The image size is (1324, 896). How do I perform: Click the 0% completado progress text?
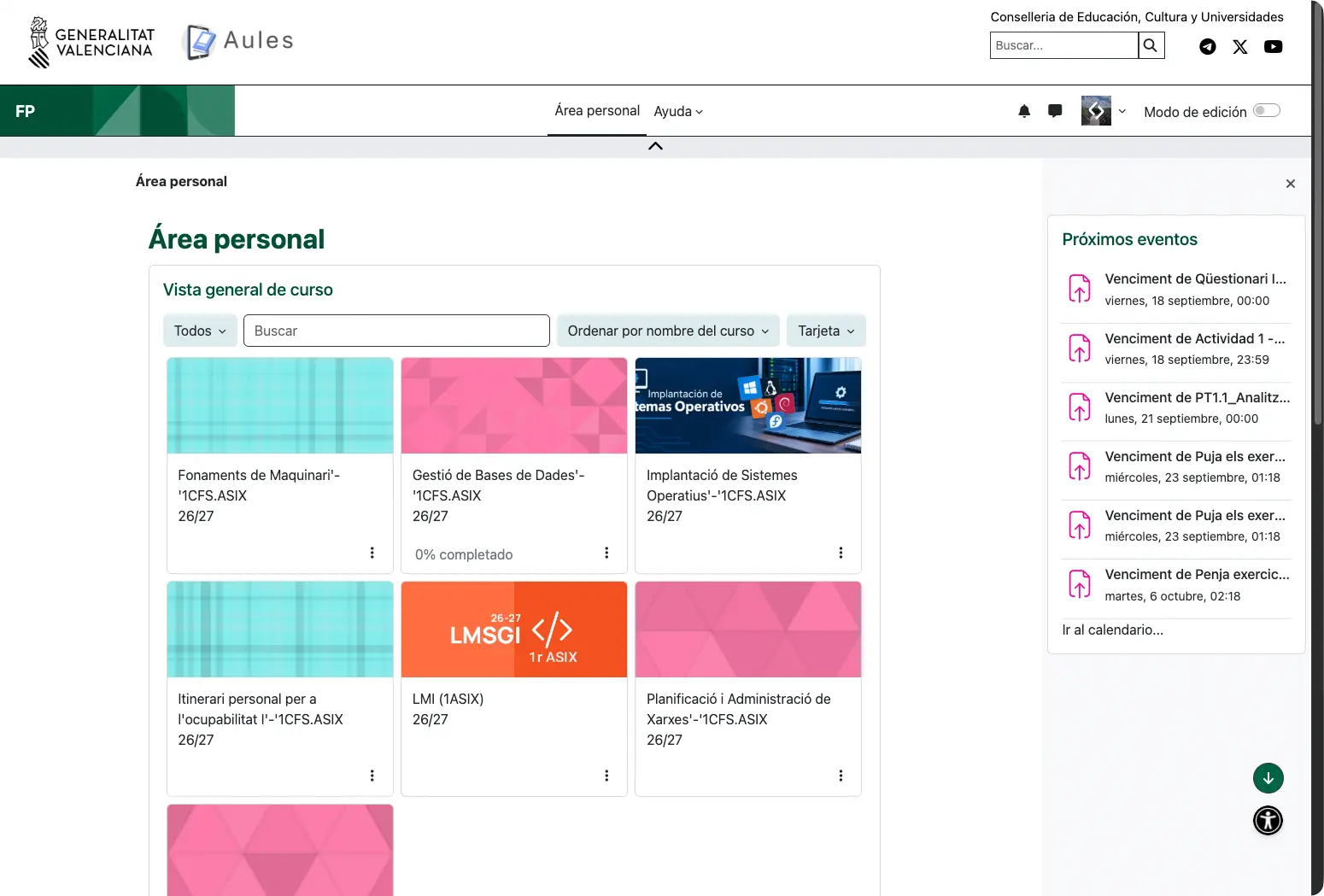tap(464, 554)
